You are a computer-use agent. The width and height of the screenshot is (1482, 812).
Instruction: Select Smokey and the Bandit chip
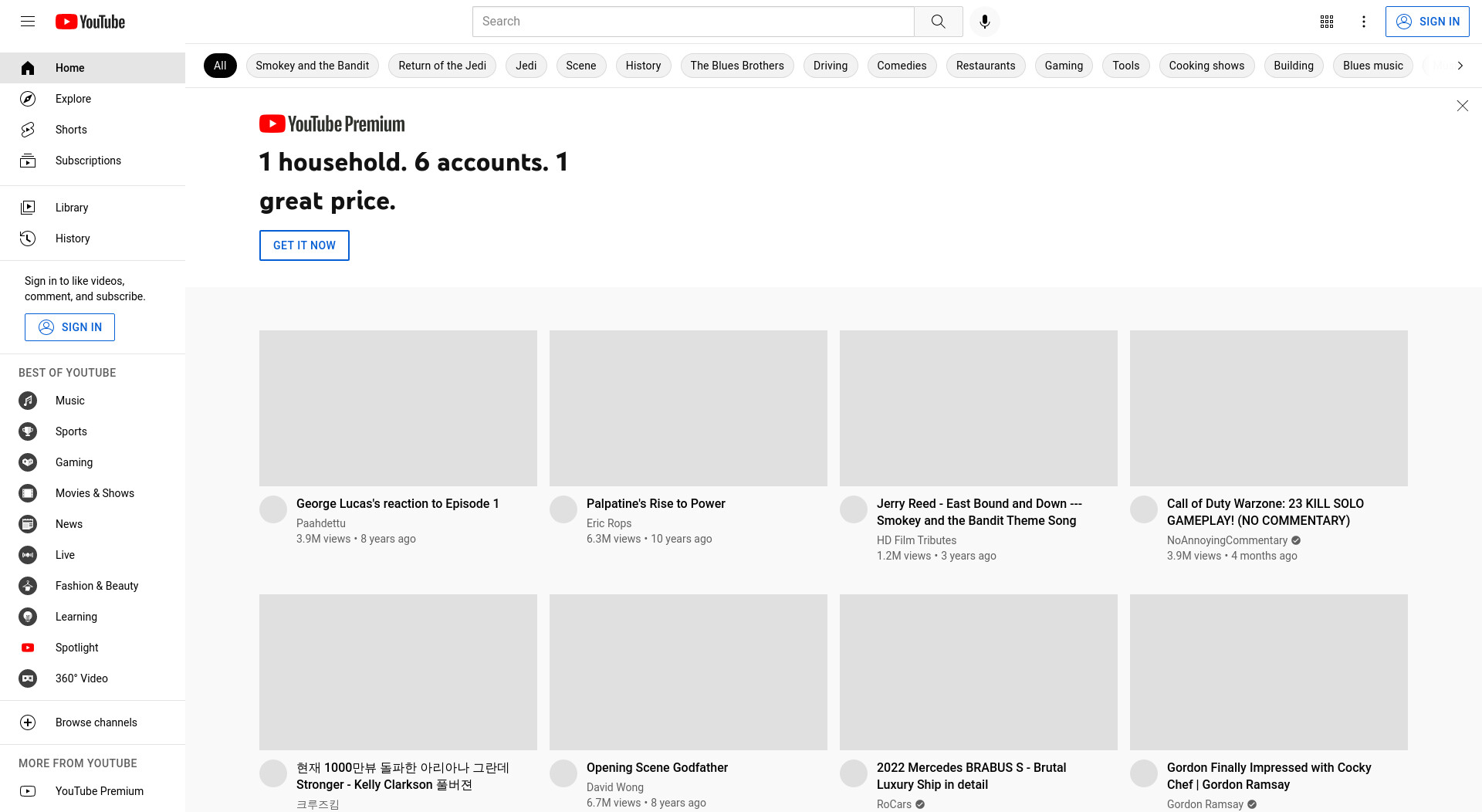tap(312, 66)
